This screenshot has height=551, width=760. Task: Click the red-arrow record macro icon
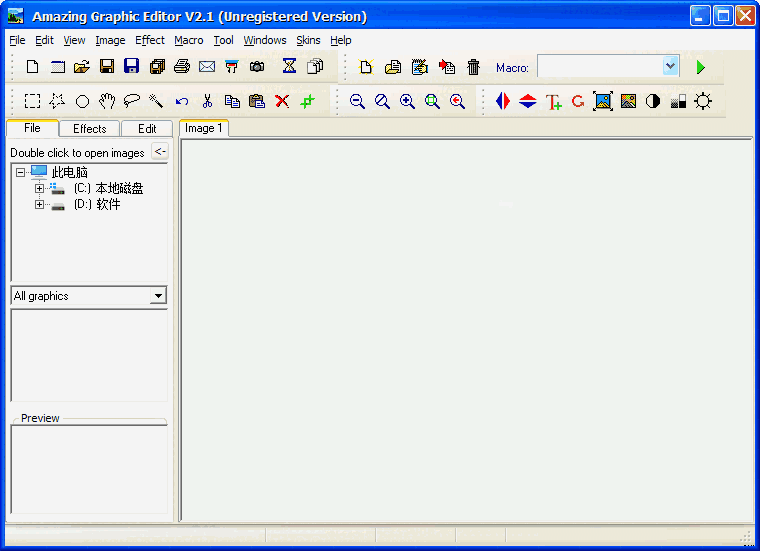tap(446, 66)
